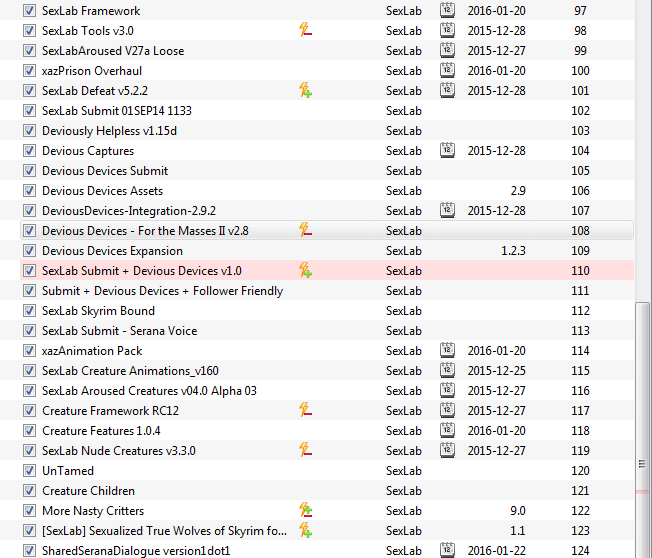
Task: Click SexLab category cell in UnTamed row
Action: (x=404, y=471)
